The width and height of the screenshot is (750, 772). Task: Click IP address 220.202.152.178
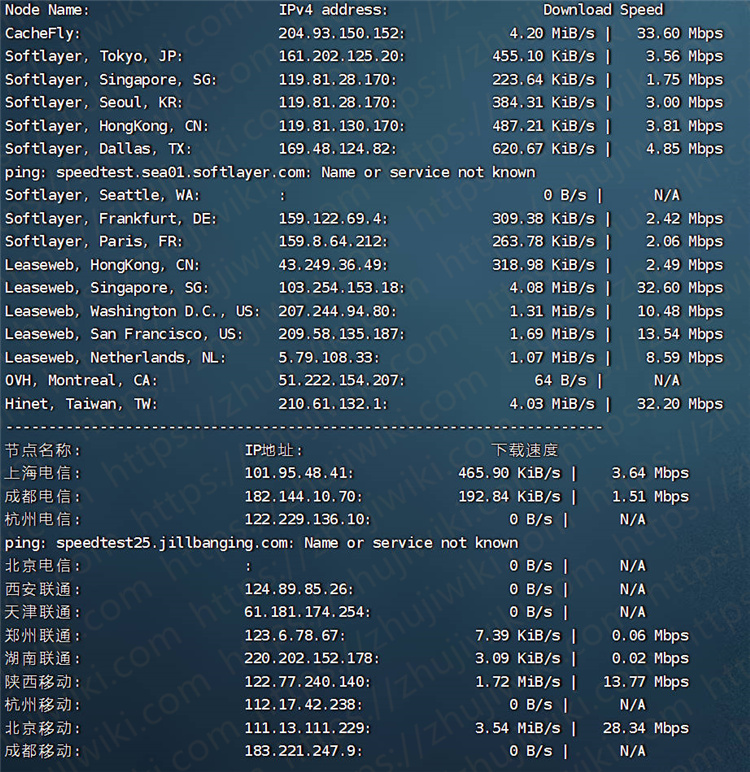coord(312,659)
